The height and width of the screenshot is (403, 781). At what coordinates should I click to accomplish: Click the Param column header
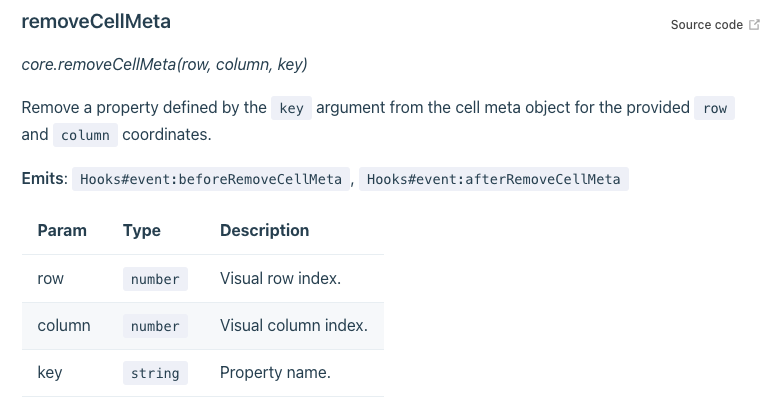(62, 231)
